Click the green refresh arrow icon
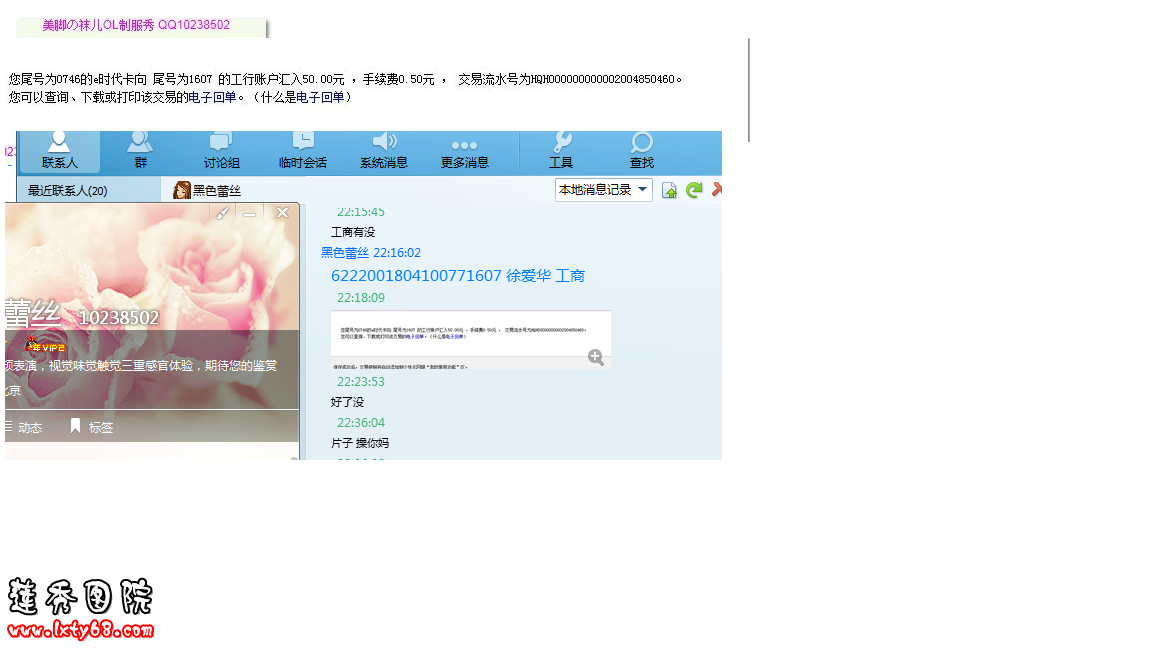The image size is (1152, 648). pyautogui.click(x=694, y=190)
